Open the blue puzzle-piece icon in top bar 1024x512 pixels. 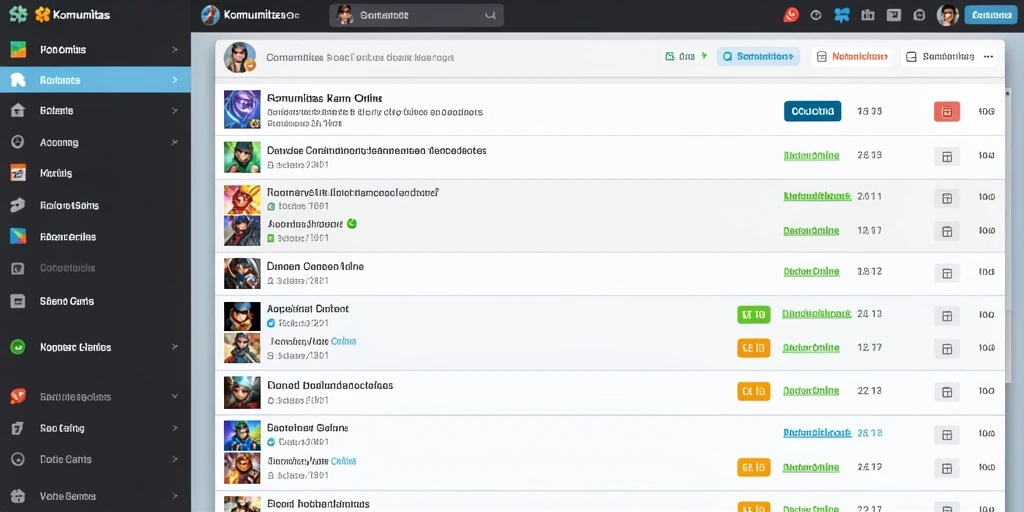tap(842, 15)
